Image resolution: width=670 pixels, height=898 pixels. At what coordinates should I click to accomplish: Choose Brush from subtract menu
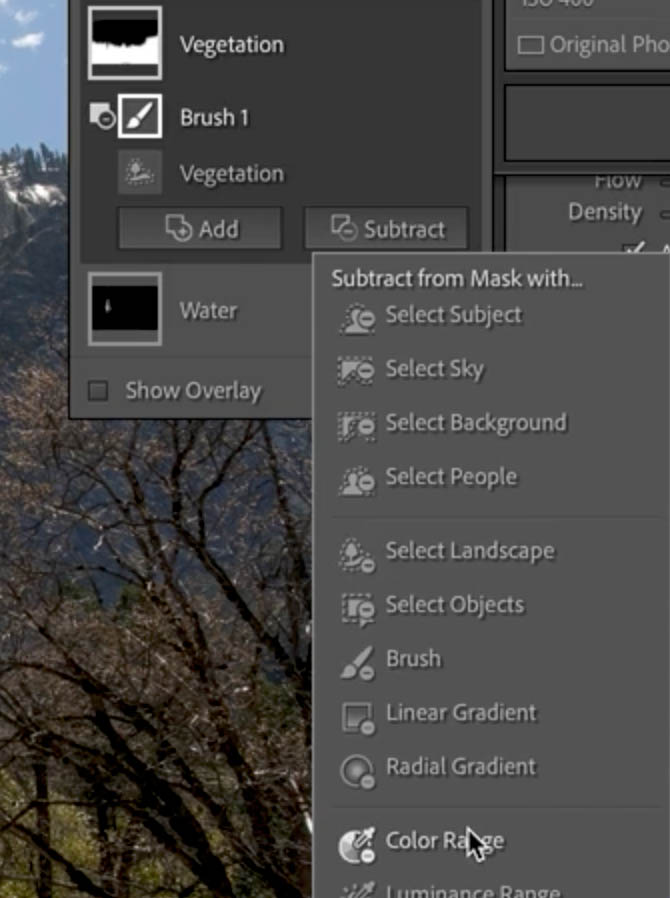pos(413,659)
